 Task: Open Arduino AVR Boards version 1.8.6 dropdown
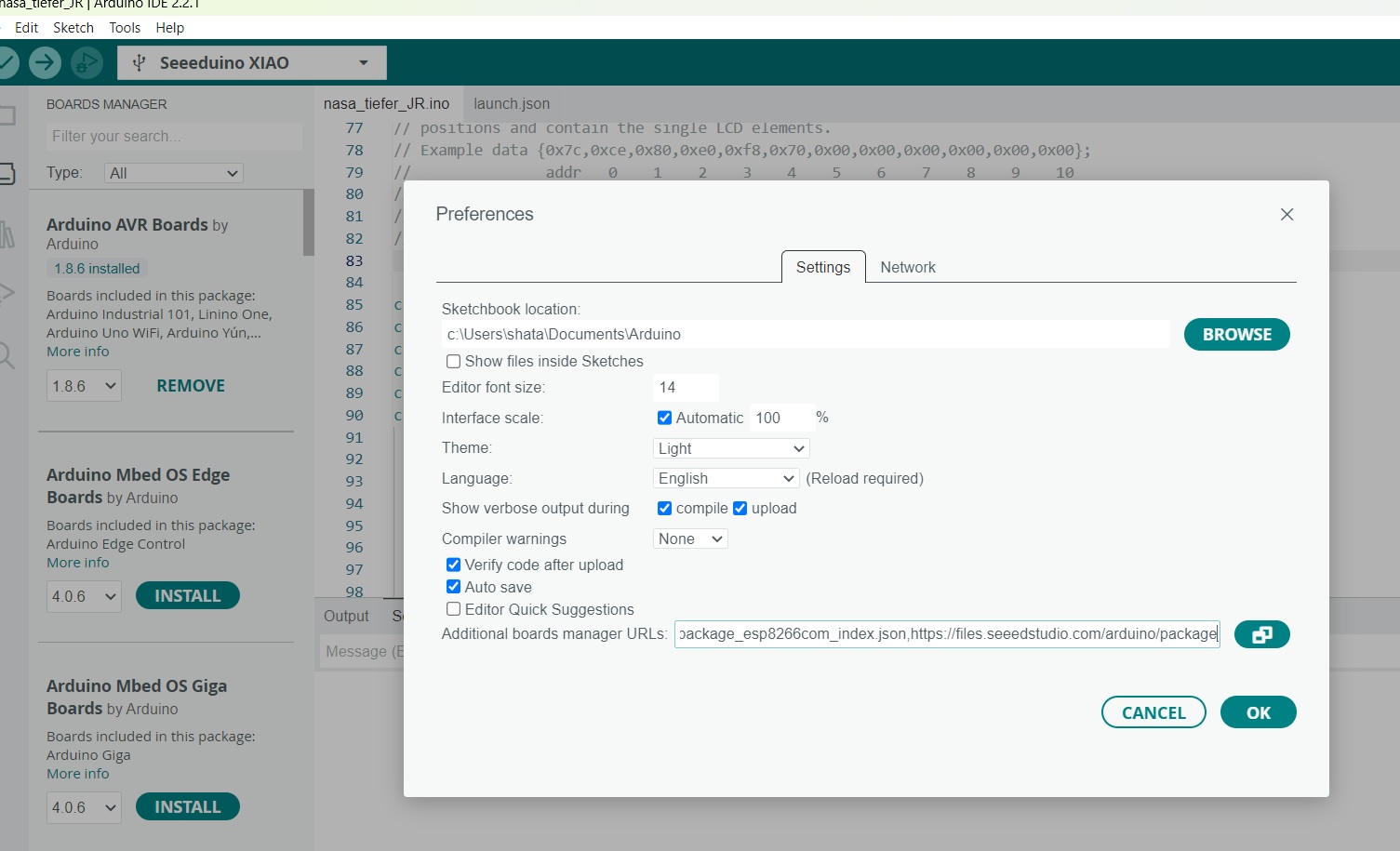[x=84, y=386]
